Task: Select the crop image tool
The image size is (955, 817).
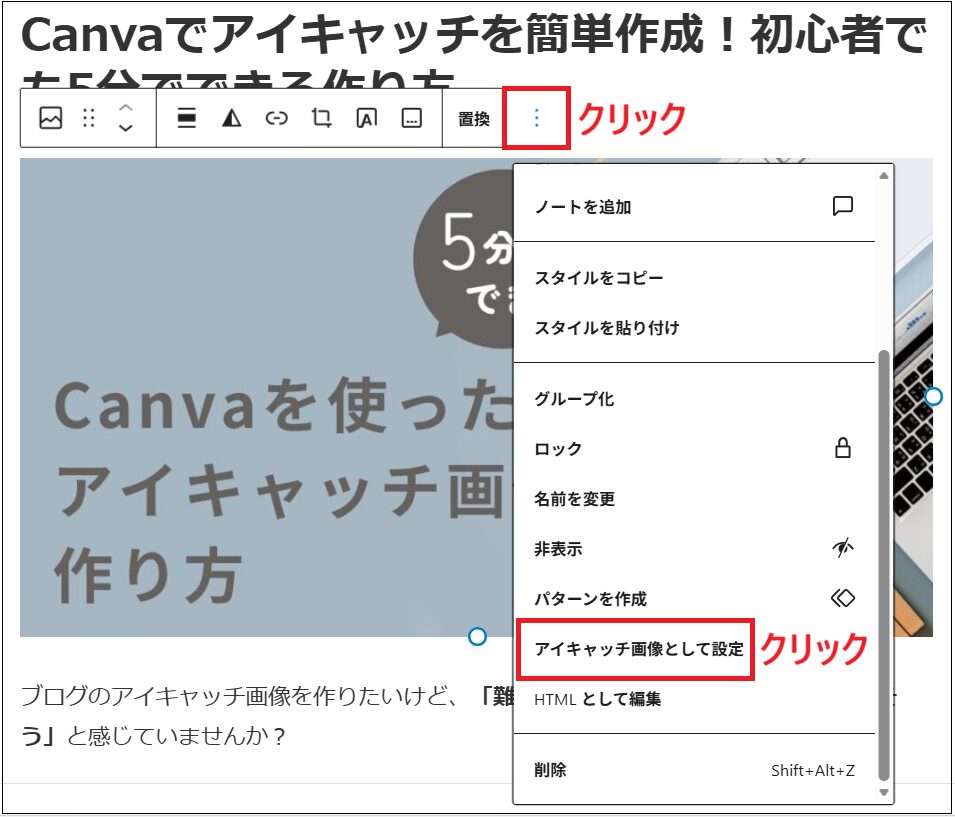Action: coord(322,118)
